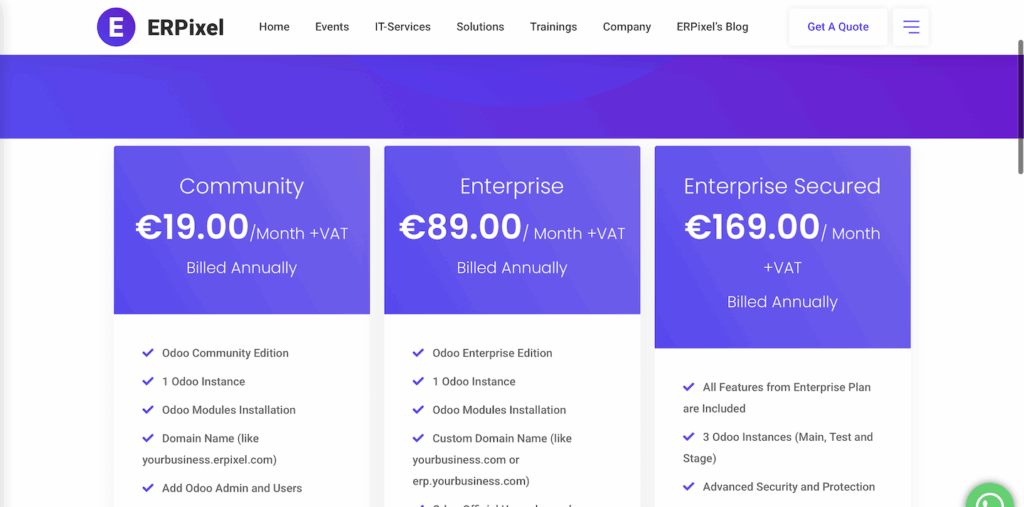Open the Trainings page
This screenshot has height=507, width=1024.
click(x=553, y=27)
